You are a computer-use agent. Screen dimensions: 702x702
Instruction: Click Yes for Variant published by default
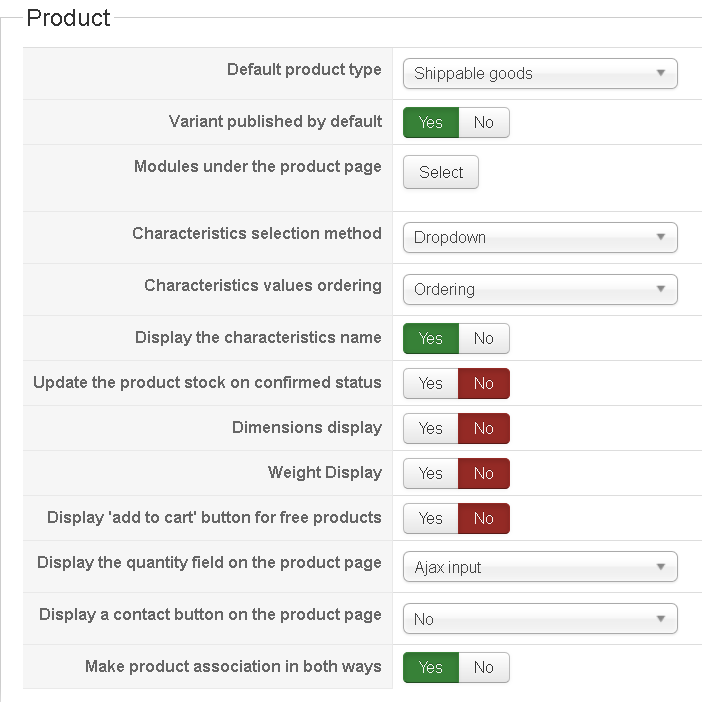pyautogui.click(x=431, y=122)
